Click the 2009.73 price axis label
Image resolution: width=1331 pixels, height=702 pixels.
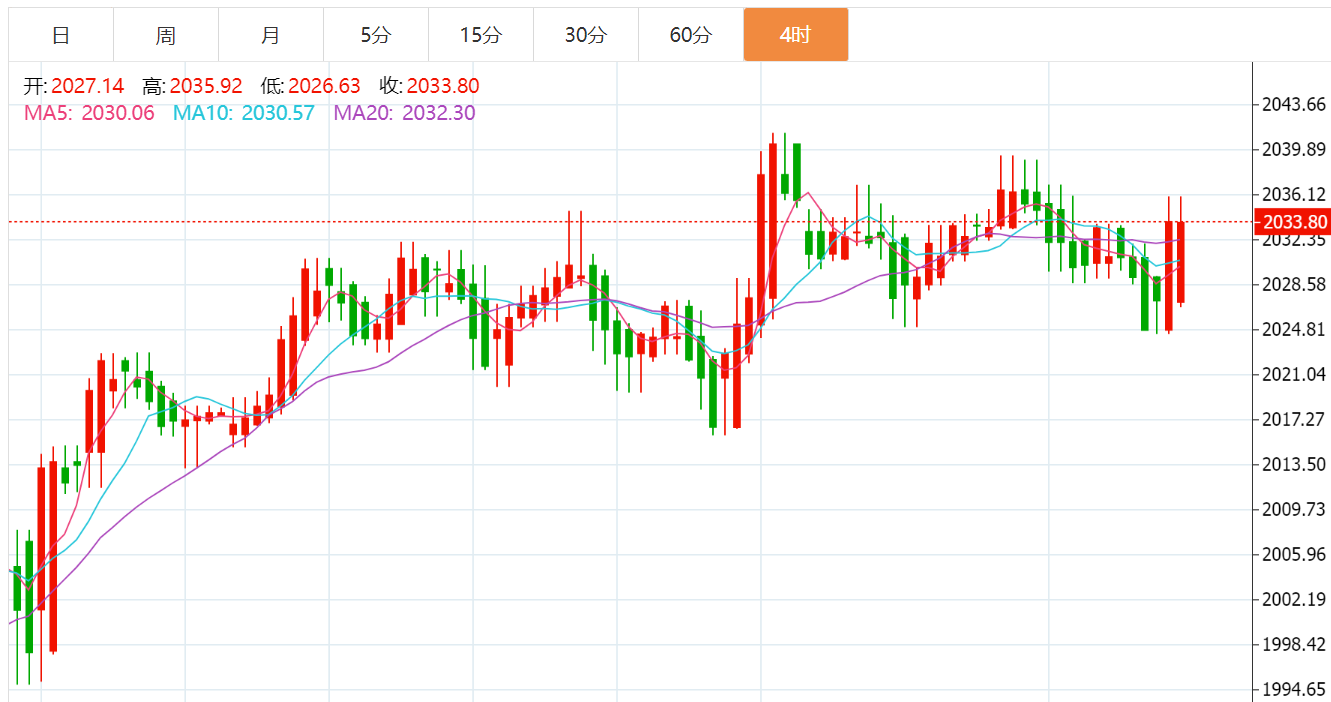tap(1294, 510)
